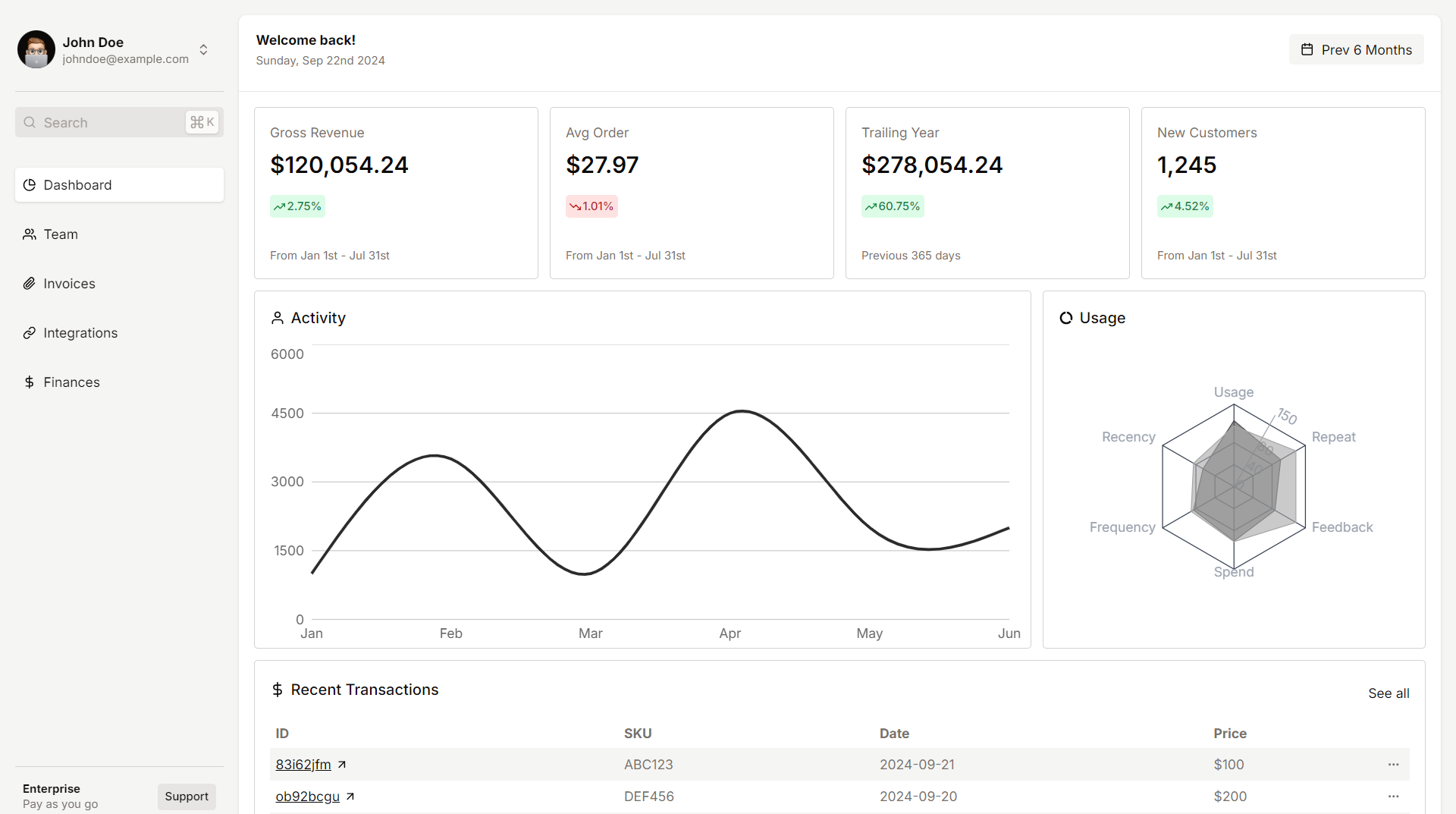1456x814 pixels.
Task: Click the See all link
Action: click(1389, 693)
